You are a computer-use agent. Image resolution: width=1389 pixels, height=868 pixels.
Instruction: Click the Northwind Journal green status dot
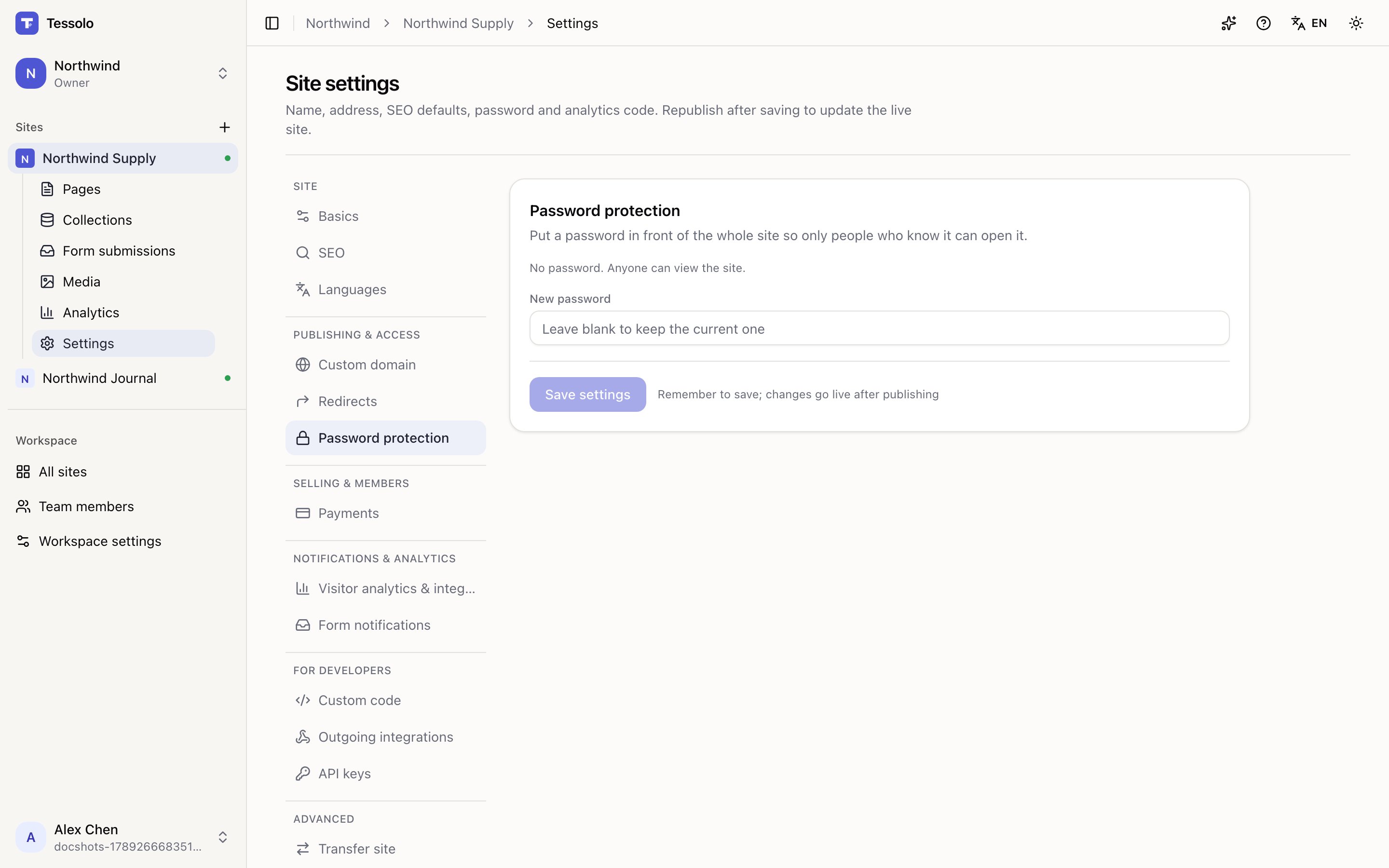coord(228,379)
